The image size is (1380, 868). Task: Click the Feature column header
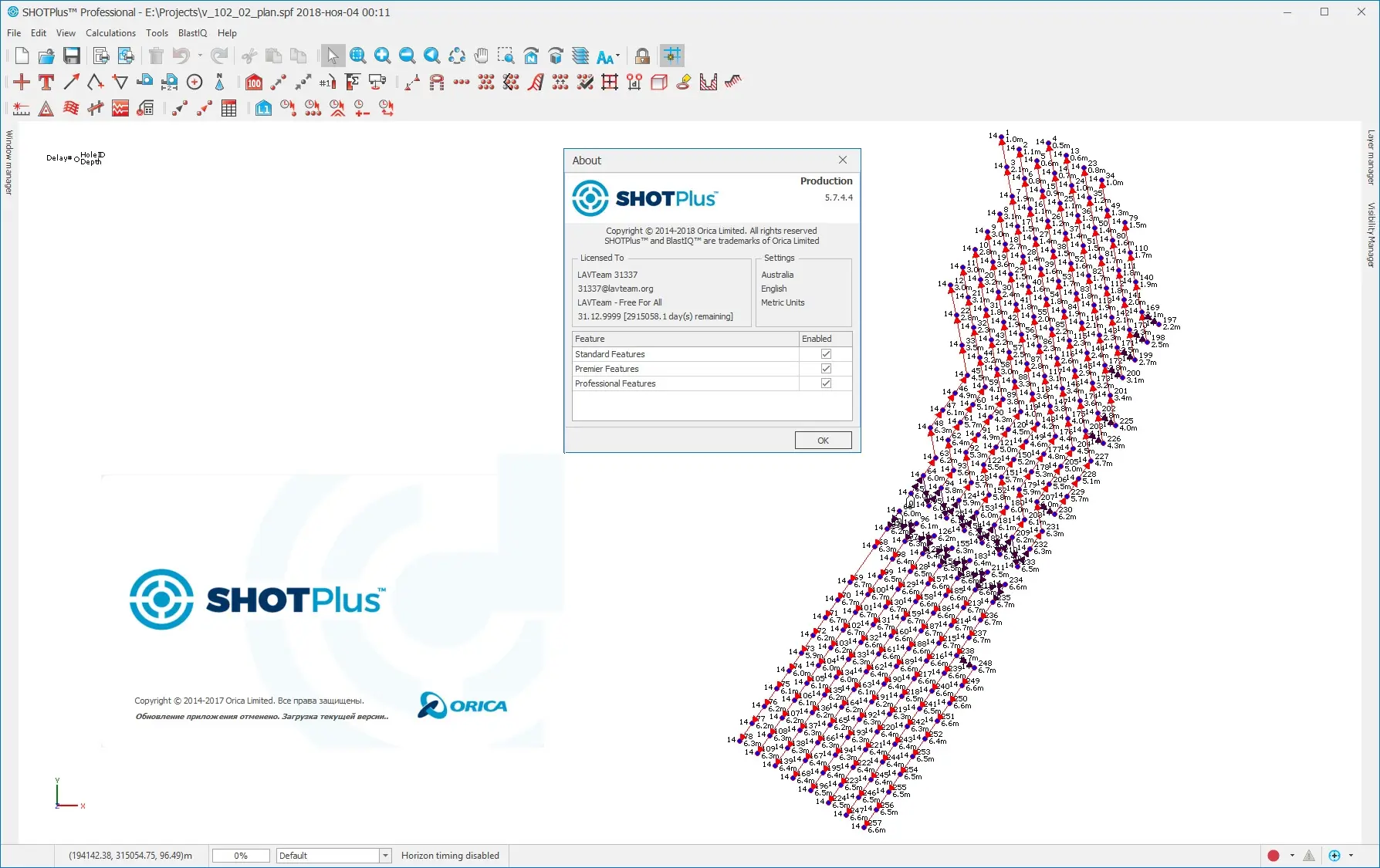(x=685, y=339)
